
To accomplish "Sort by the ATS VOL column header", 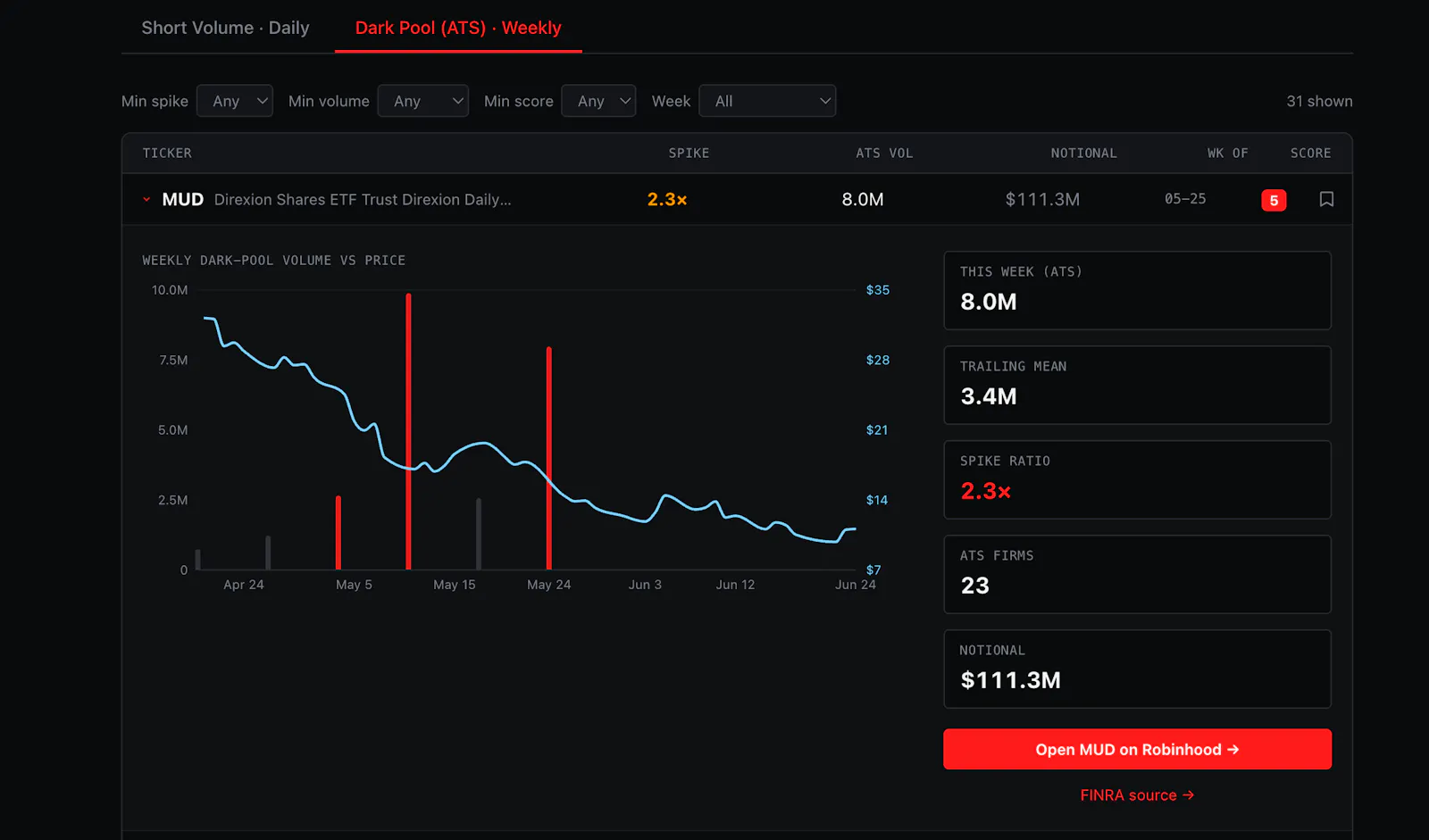I will pyautogui.click(x=884, y=153).
